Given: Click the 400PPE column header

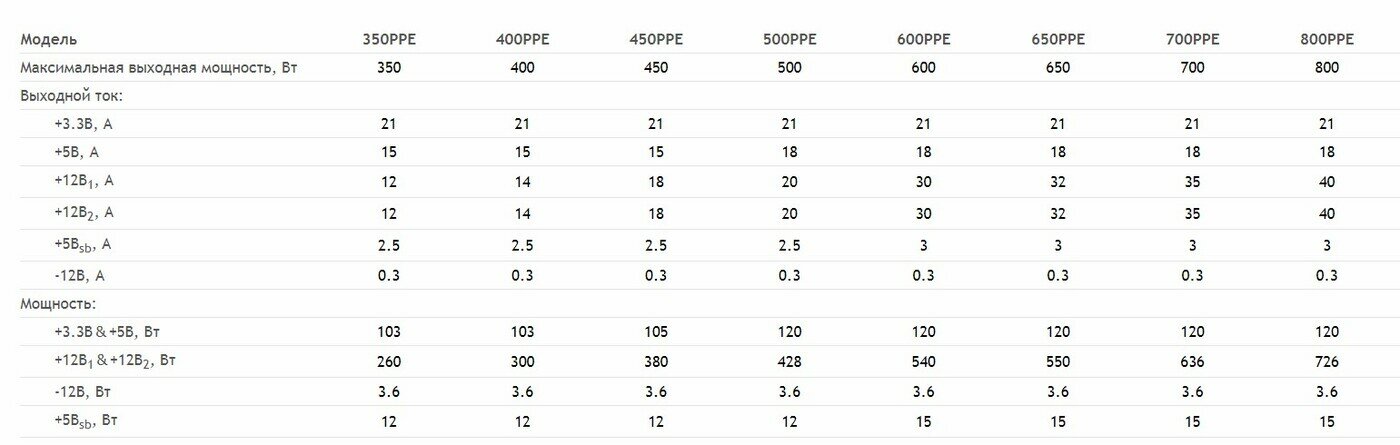Looking at the screenshot, I should (x=523, y=40).
